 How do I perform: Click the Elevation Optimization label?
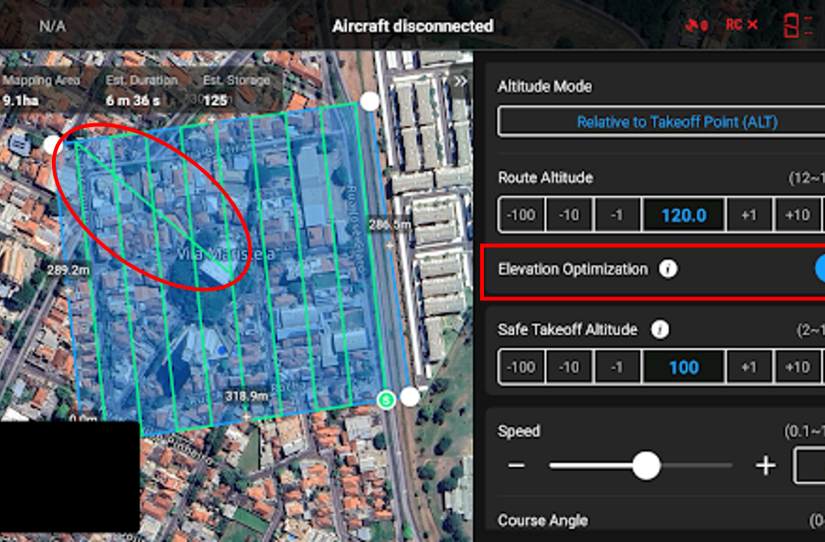[x=573, y=269]
